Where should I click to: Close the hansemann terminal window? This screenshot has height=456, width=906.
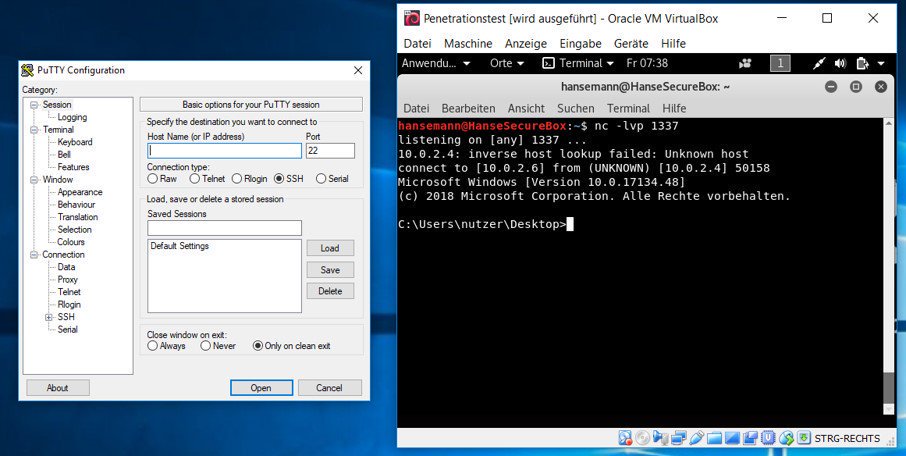tap(881, 87)
